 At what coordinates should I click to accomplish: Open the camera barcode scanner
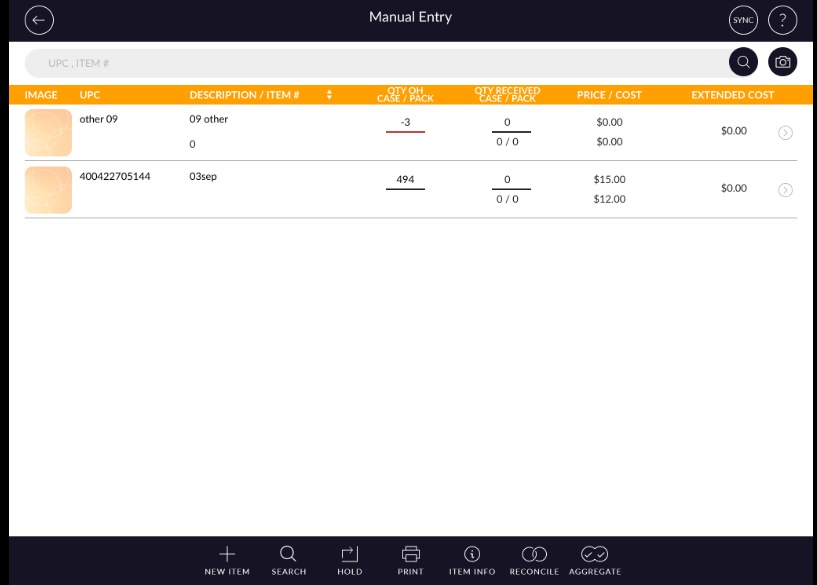[783, 62]
